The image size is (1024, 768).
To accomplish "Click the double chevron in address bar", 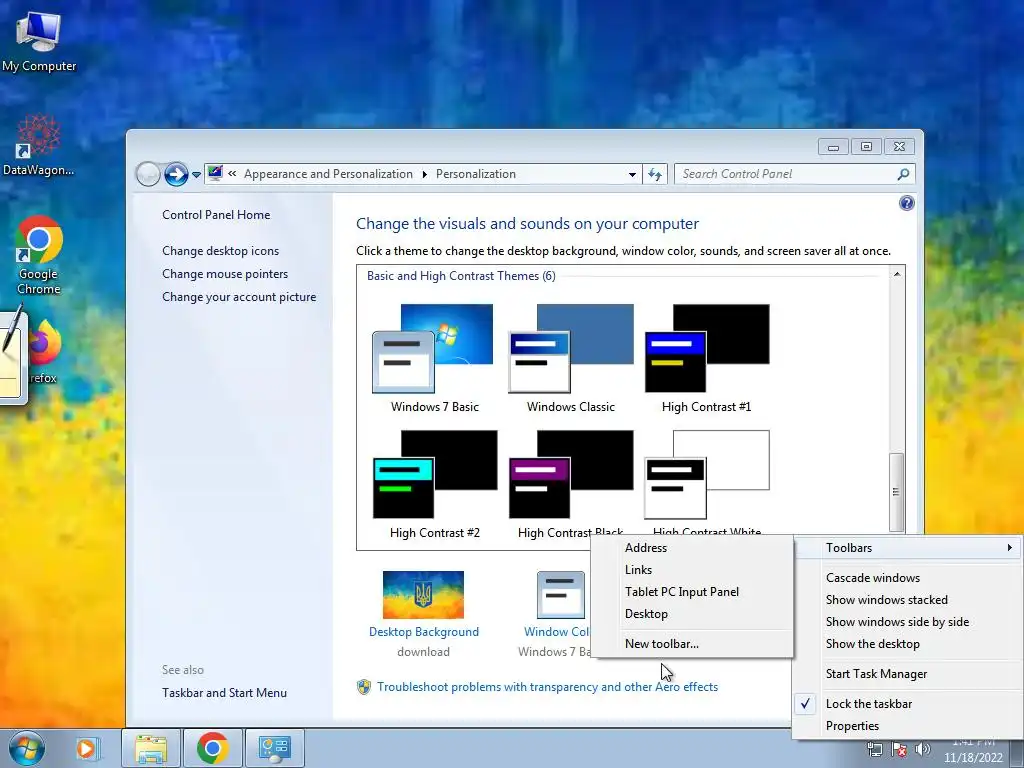I will coord(232,174).
